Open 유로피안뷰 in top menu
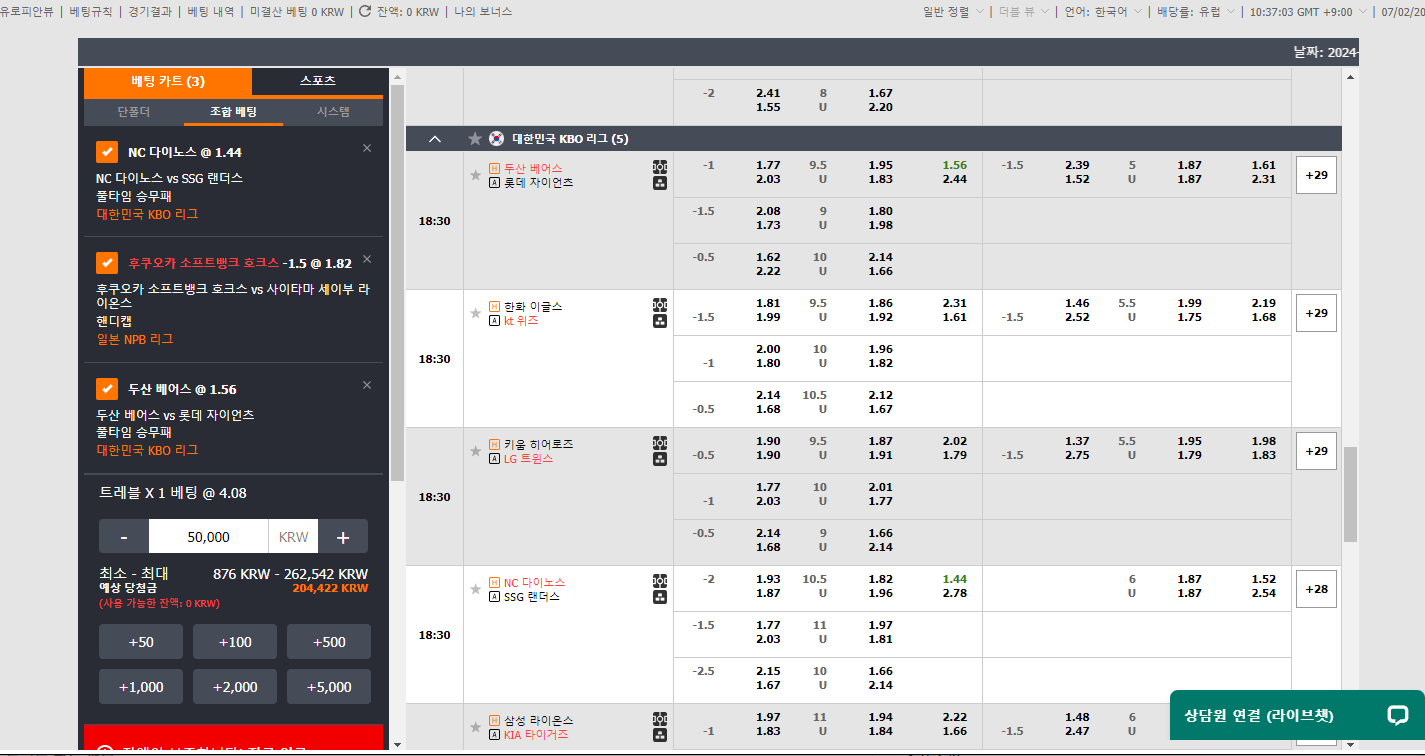This screenshot has width=1425, height=756. 27,12
